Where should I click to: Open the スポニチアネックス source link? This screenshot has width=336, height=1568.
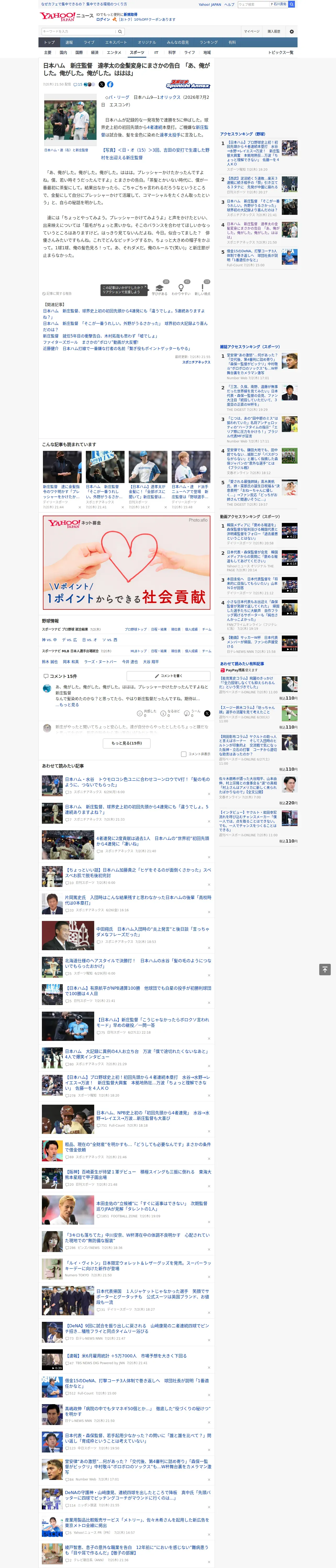pos(196,362)
